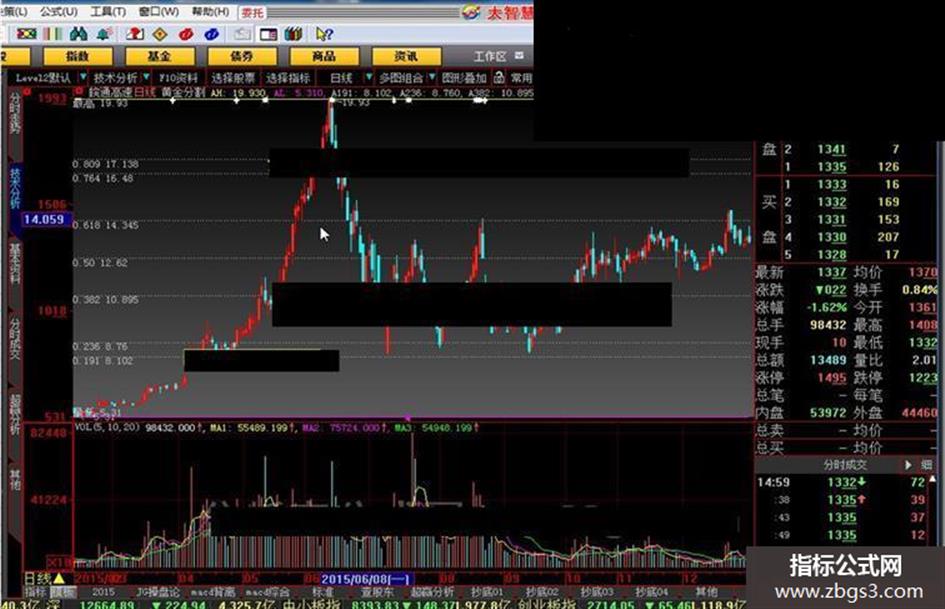The height and width of the screenshot is (609, 945).
Task: Select the macd背离 bottom tab
Action: pos(213,592)
